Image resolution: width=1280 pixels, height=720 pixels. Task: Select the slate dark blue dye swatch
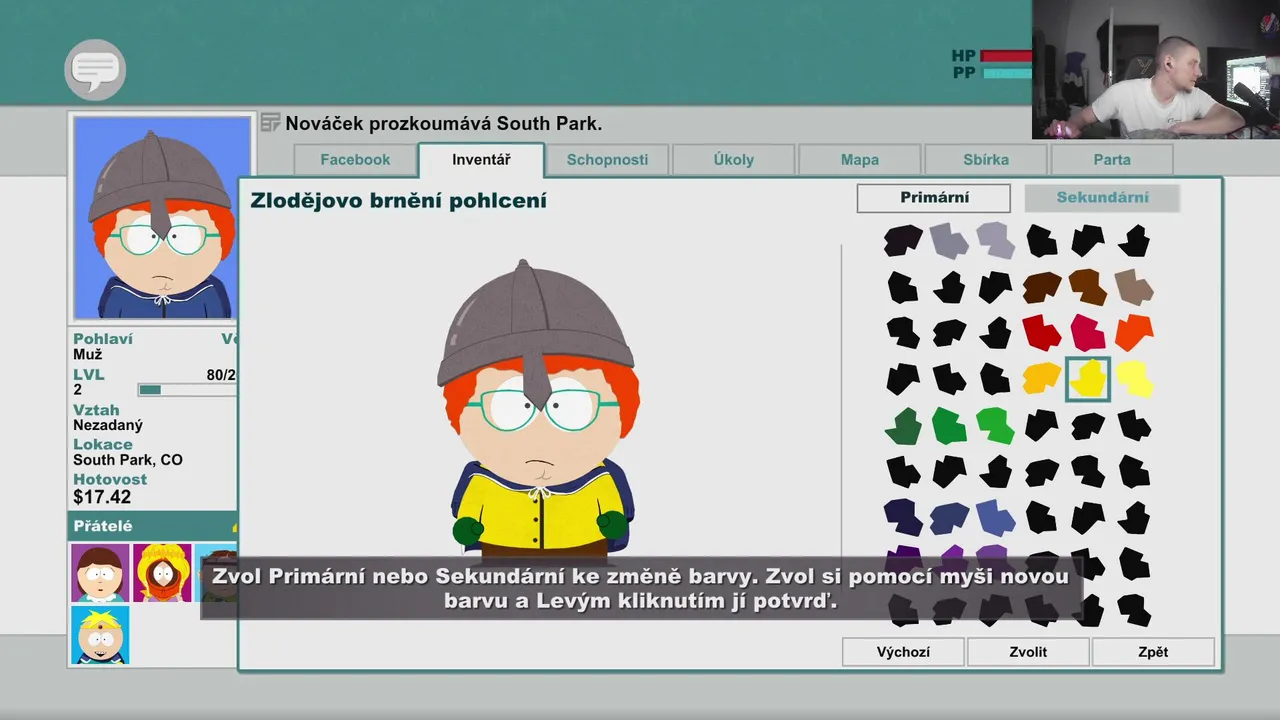pyautogui.click(x=949, y=518)
